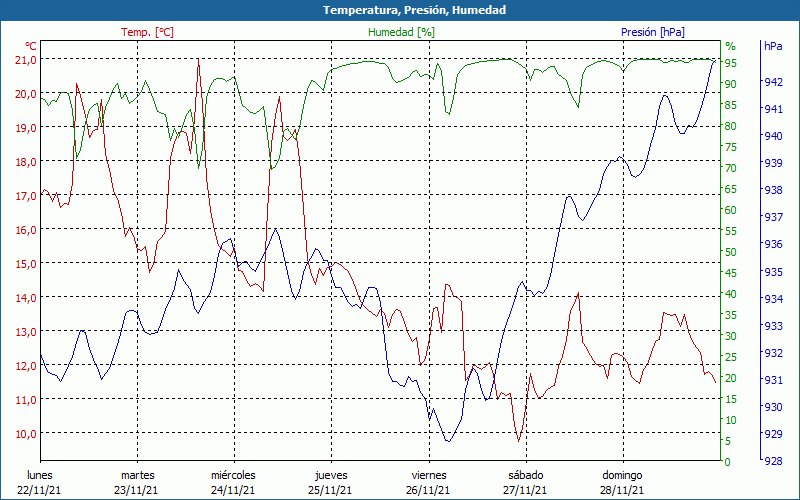Click the '12,0' temperature axis value
Viewport: 800px width, 500px height.
pyautogui.click(x=26, y=366)
